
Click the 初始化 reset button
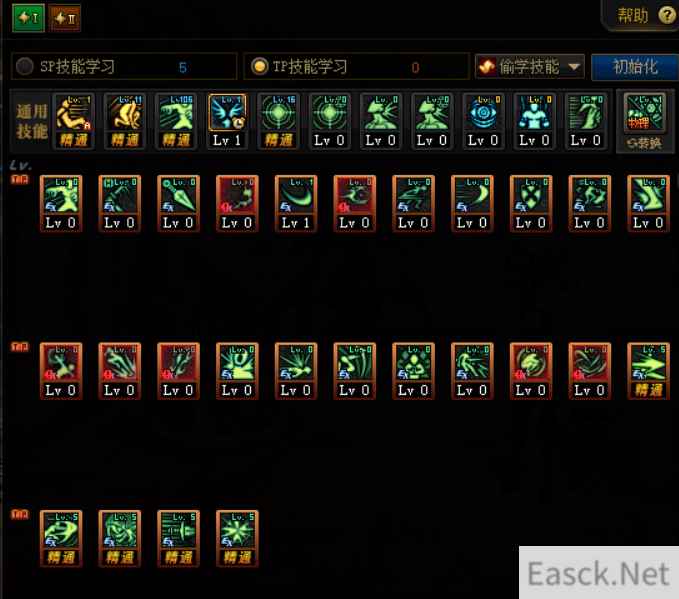click(x=635, y=67)
